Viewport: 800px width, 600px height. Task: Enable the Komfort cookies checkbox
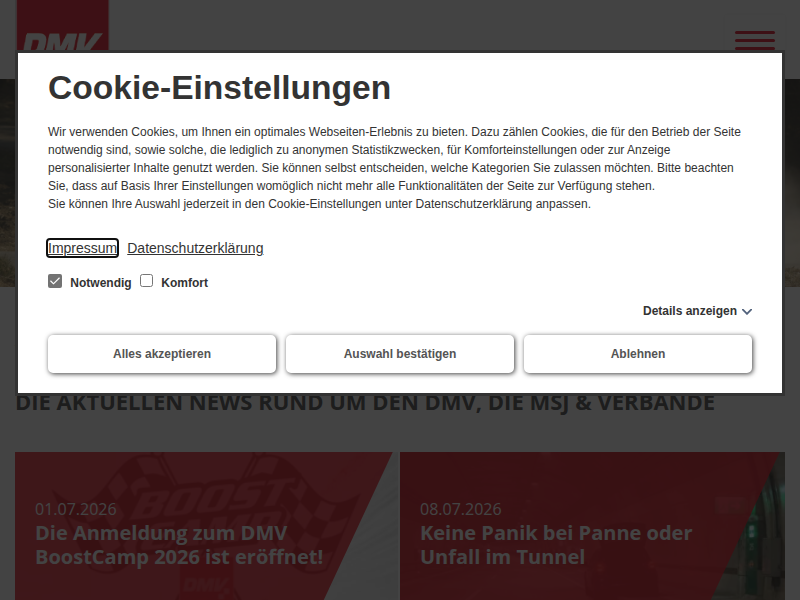click(x=146, y=281)
